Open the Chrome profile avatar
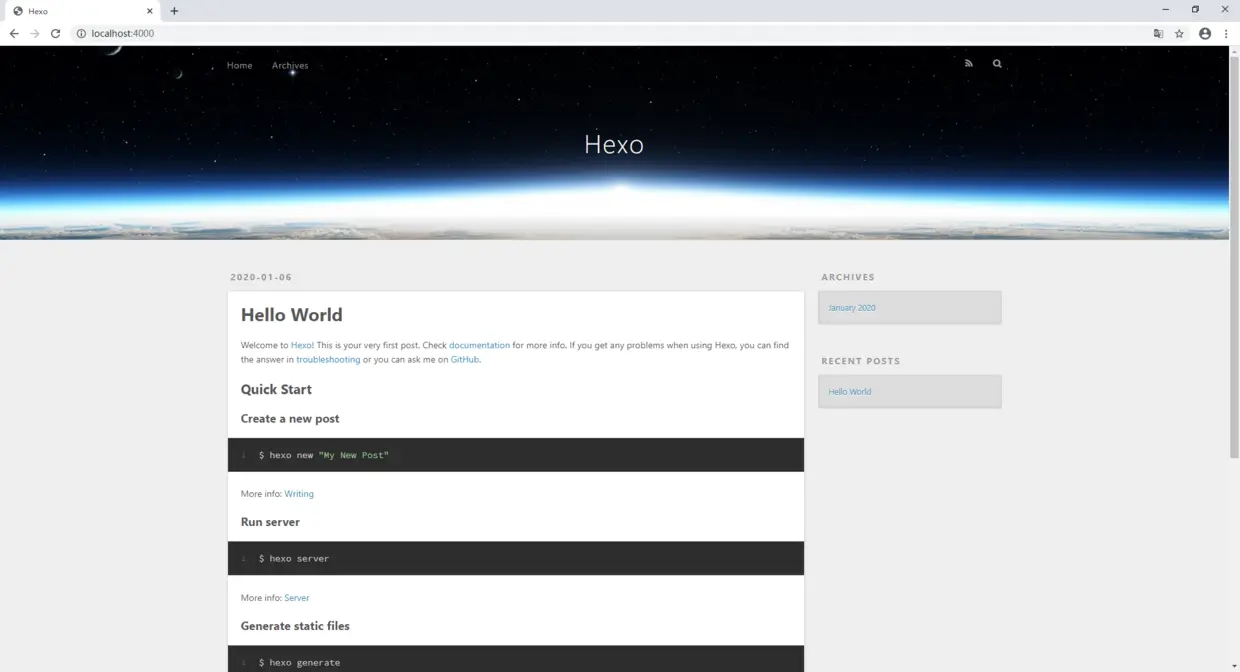The height and width of the screenshot is (672, 1240). pyautogui.click(x=1205, y=33)
